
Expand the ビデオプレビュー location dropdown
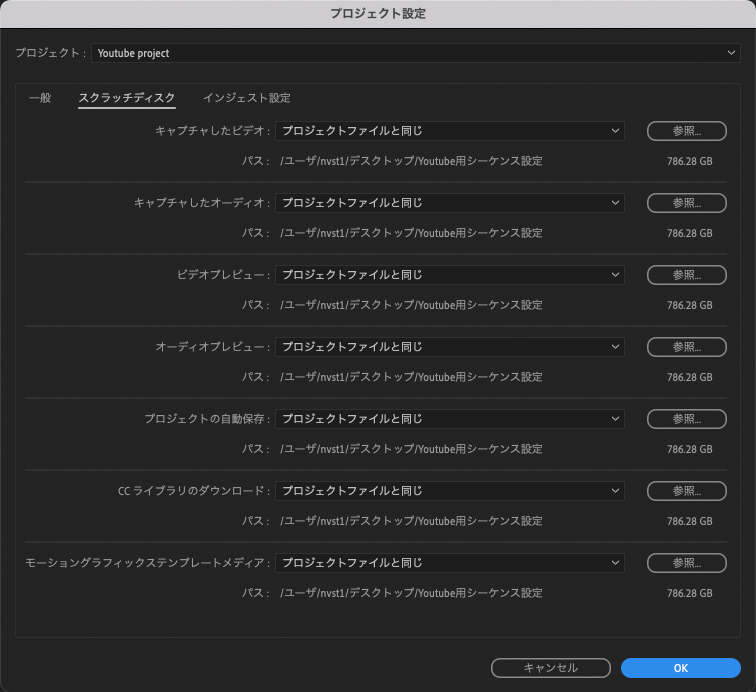(449, 275)
